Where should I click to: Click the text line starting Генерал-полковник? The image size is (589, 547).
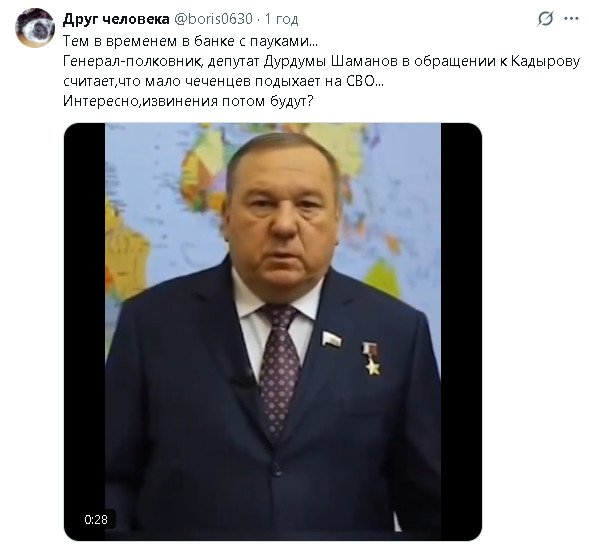[322, 61]
